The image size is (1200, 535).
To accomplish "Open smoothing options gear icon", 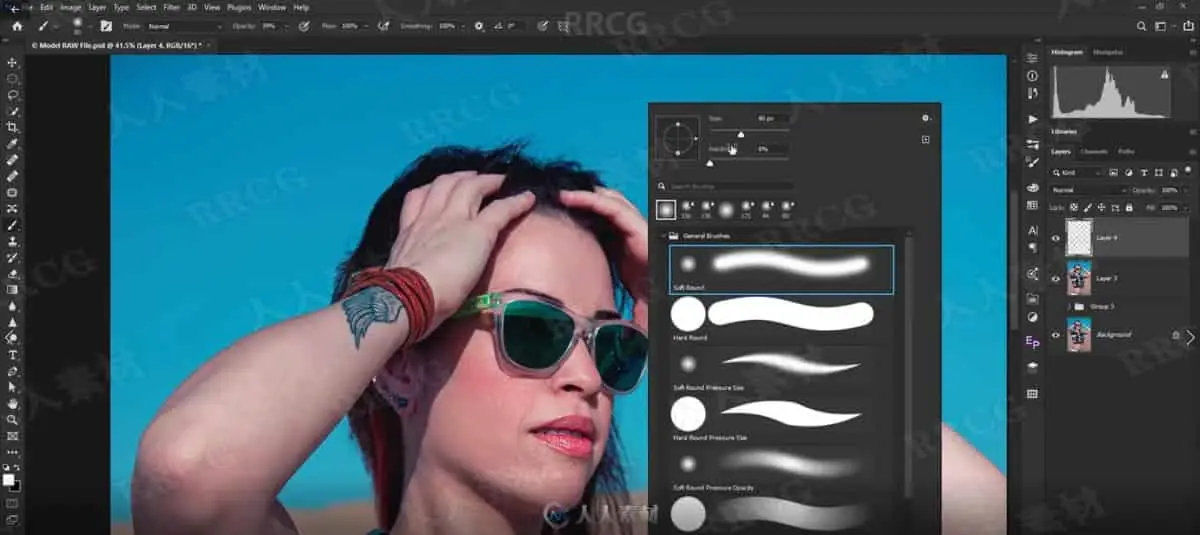I will tap(479, 26).
